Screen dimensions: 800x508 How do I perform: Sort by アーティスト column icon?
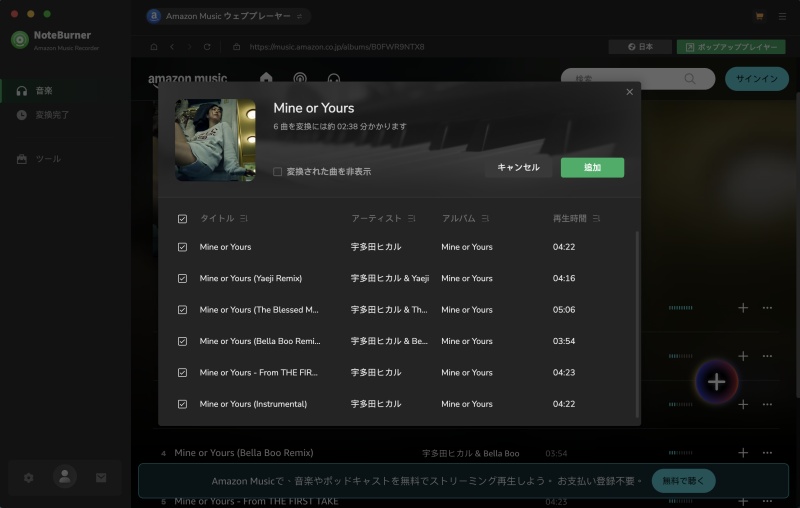pos(411,218)
